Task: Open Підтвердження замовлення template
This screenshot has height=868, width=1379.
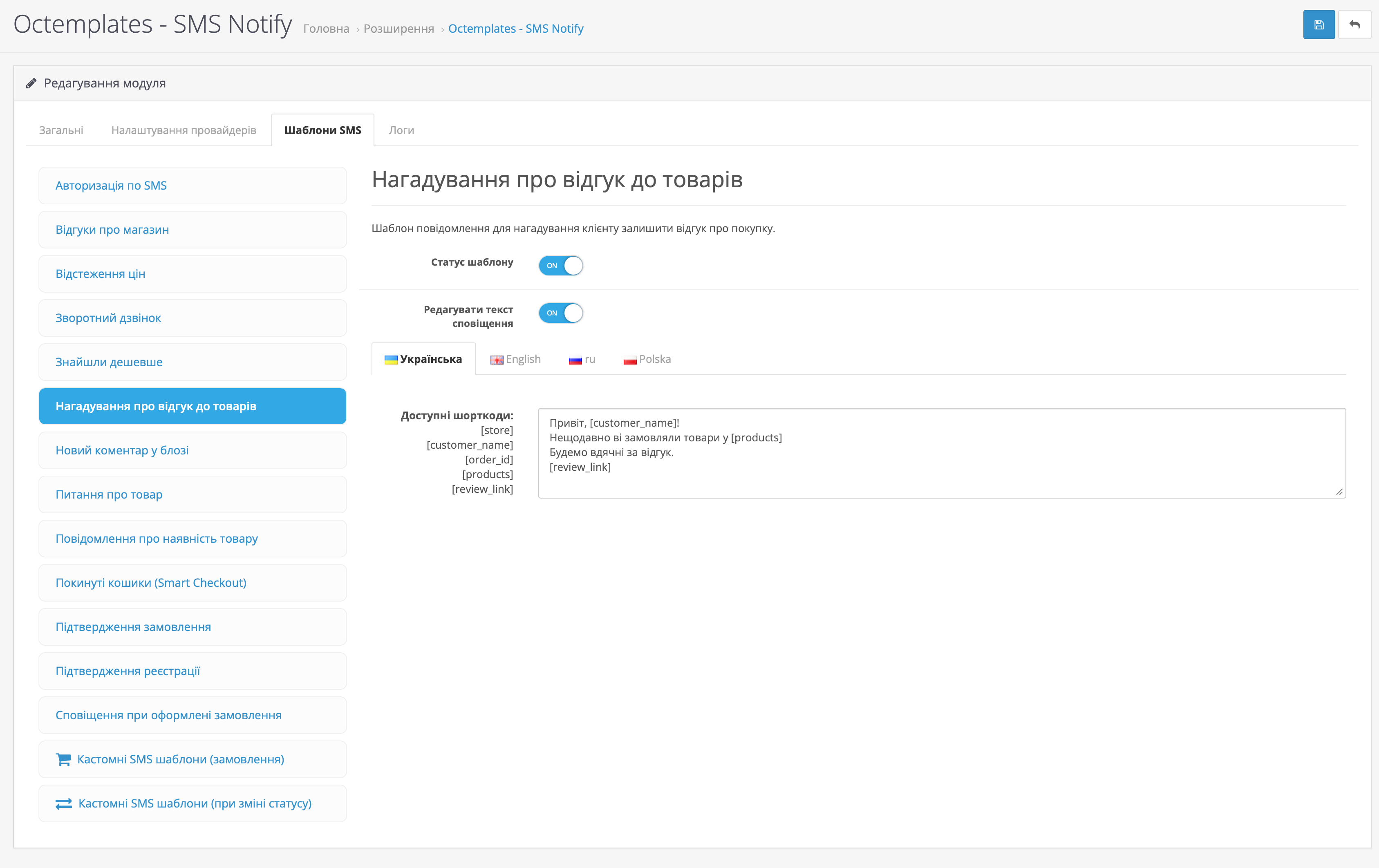Action: [x=193, y=627]
